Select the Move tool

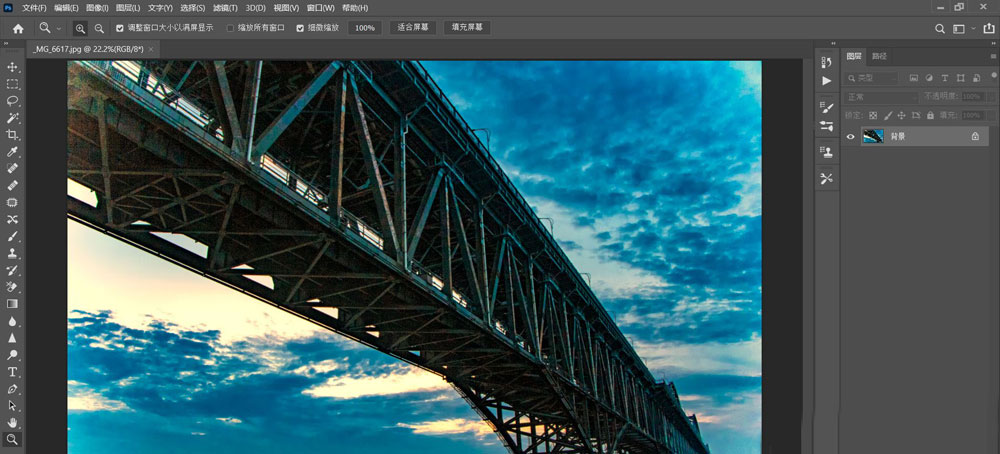point(13,67)
